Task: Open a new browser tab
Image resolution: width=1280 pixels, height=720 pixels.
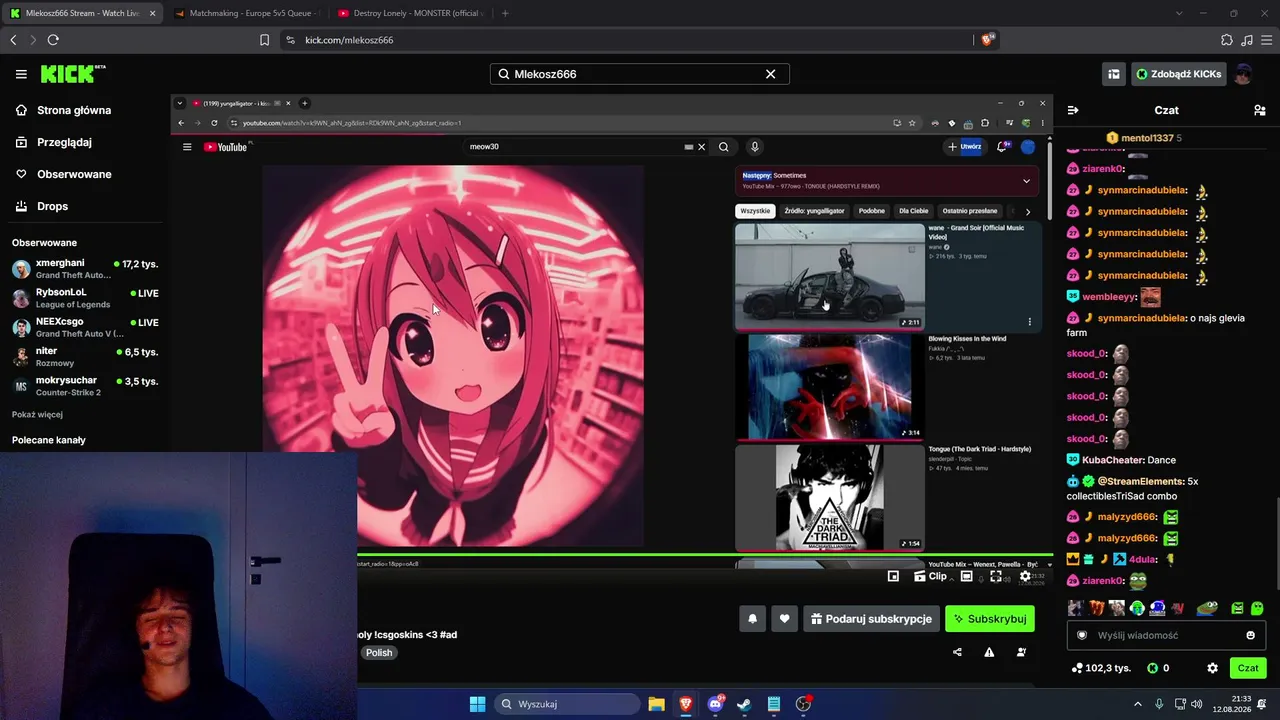Action: click(x=505, y=13)
